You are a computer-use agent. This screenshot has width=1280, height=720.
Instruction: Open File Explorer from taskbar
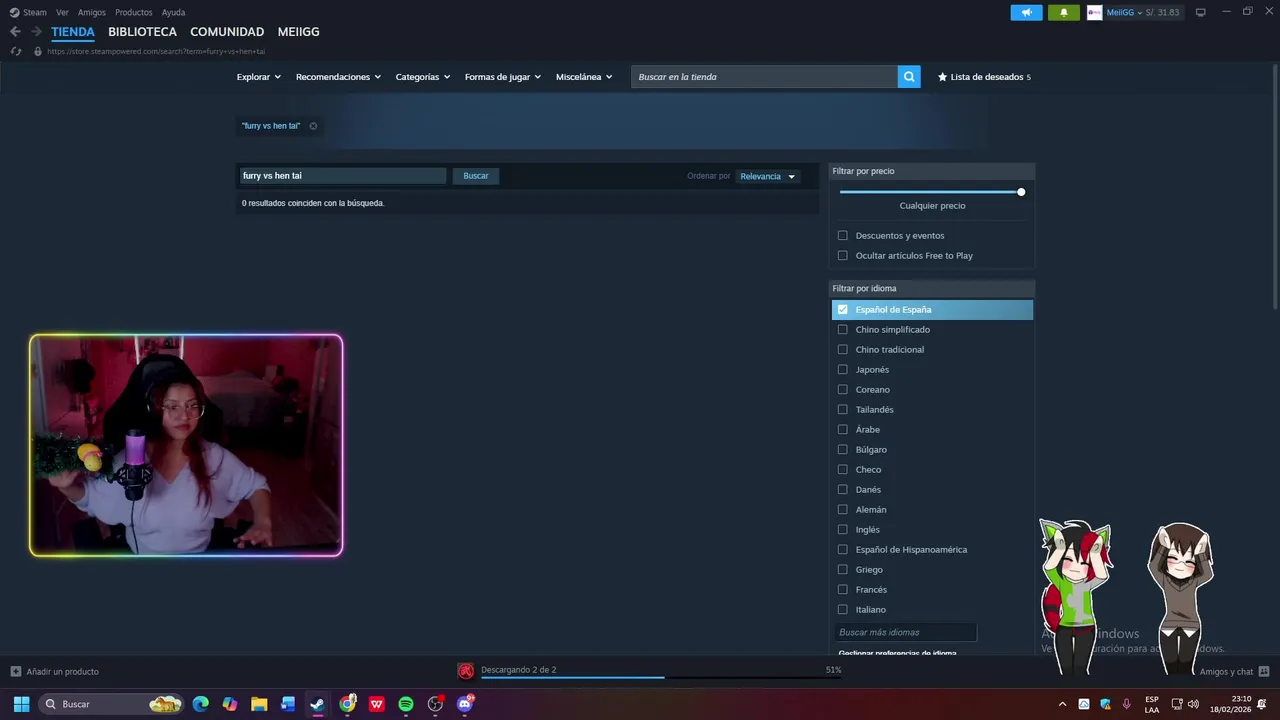[x=259, y=704]
